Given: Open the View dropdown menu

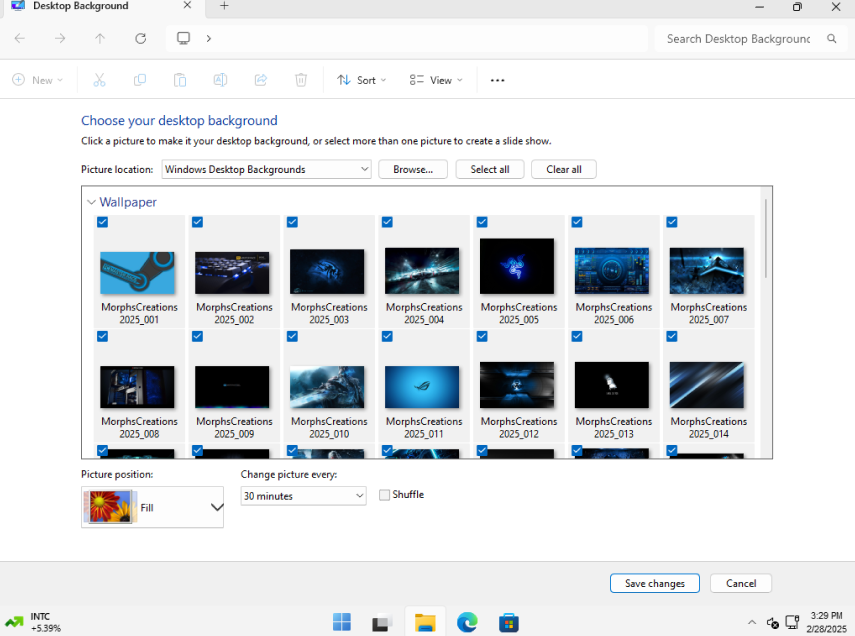Looking at the screenshot, I should (x=436, y=80).
